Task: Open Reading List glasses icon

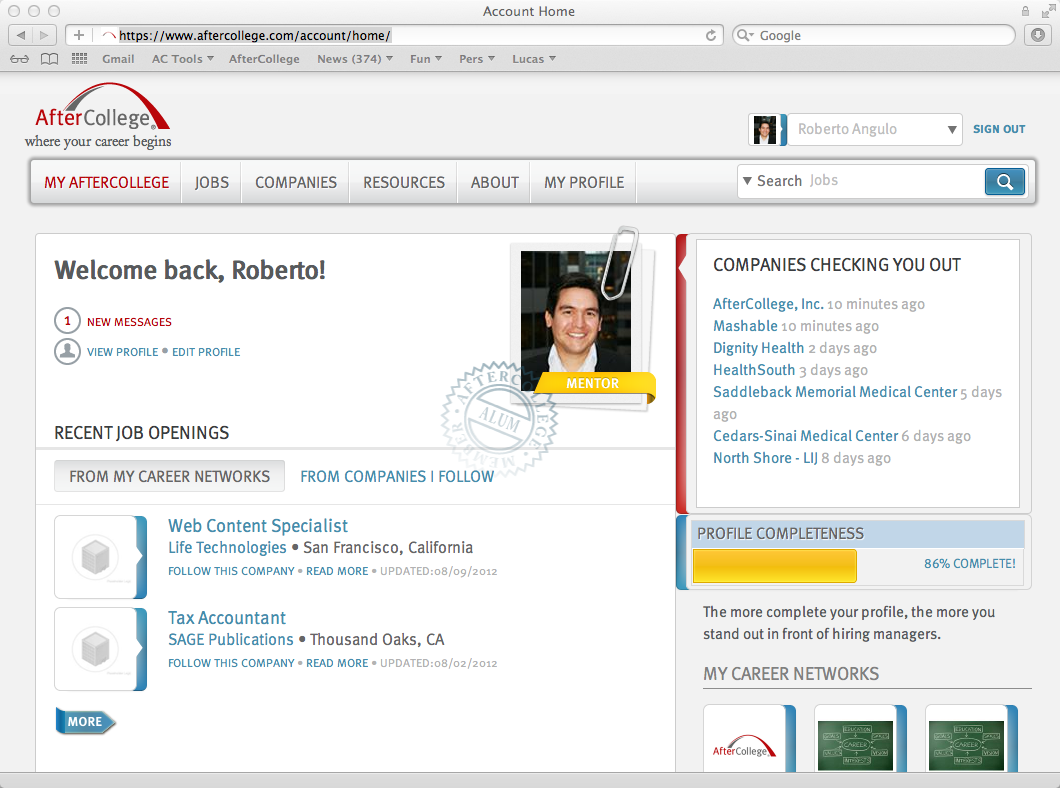Action: click(20, 59)
